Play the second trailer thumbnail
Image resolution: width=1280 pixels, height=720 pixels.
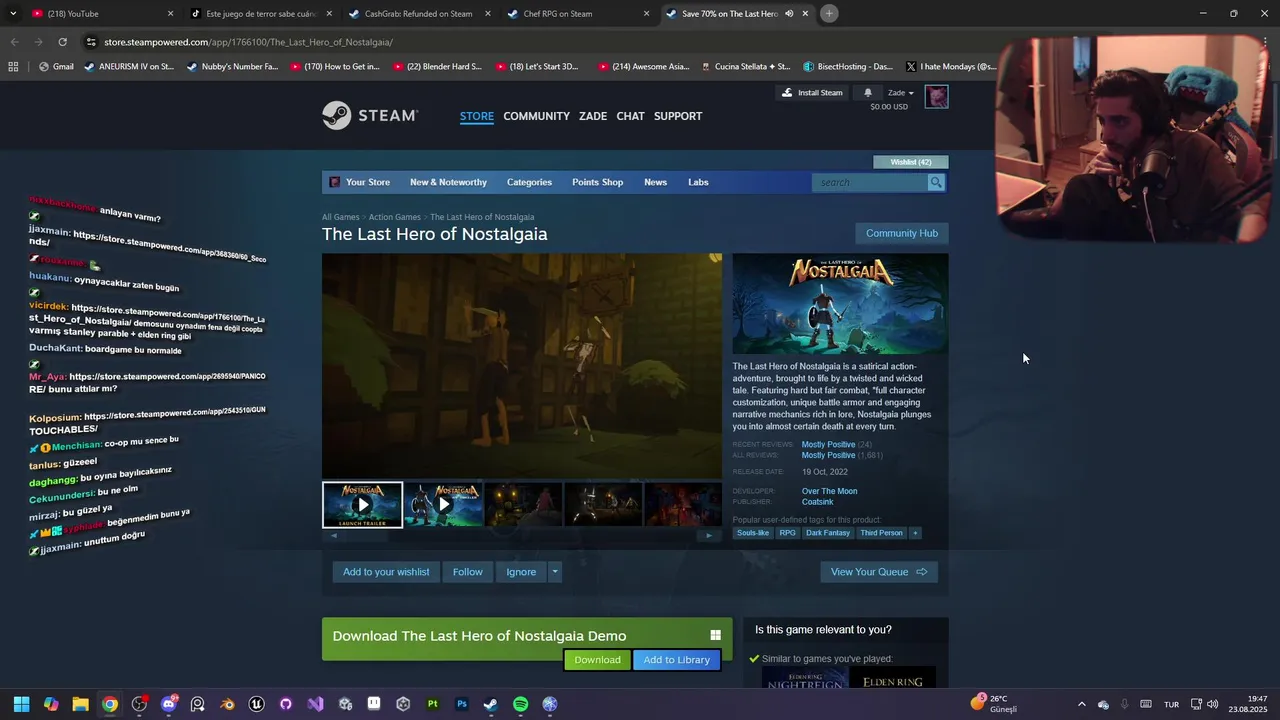pos(443,505)
